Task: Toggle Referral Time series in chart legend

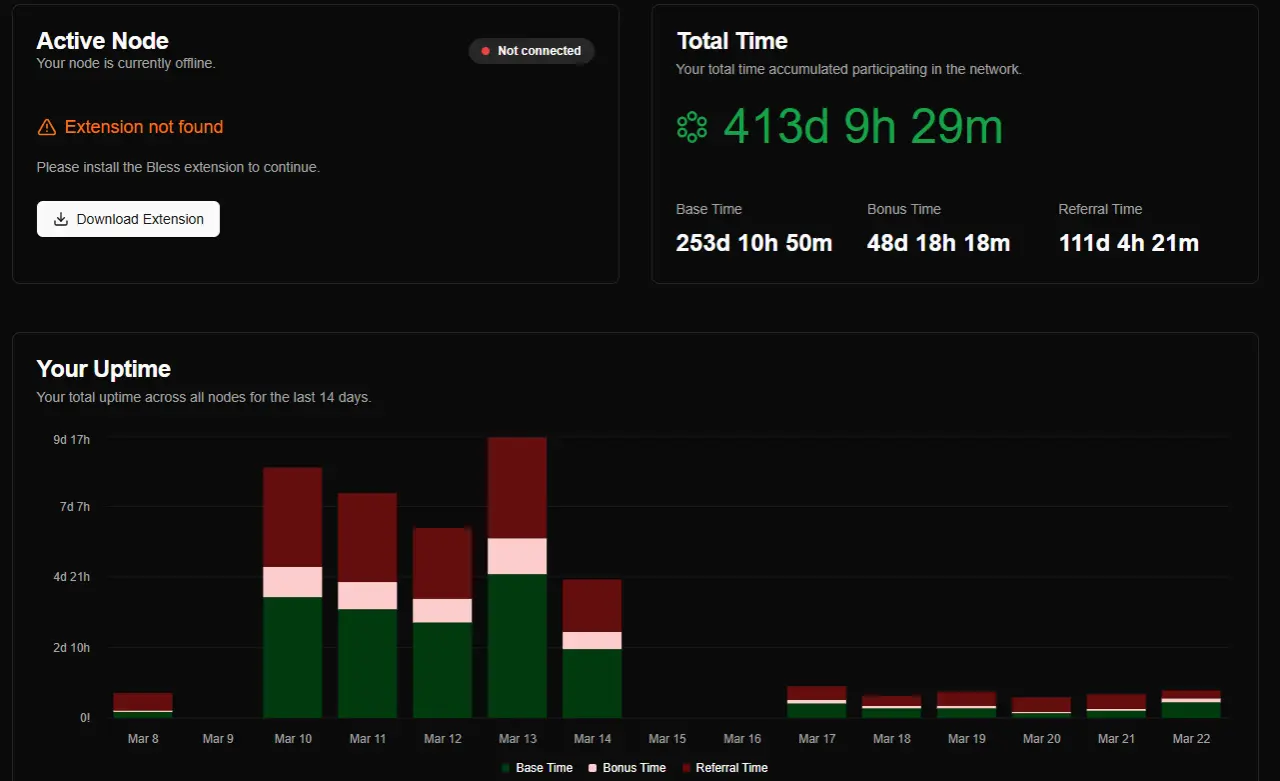Action: point(725,768)
